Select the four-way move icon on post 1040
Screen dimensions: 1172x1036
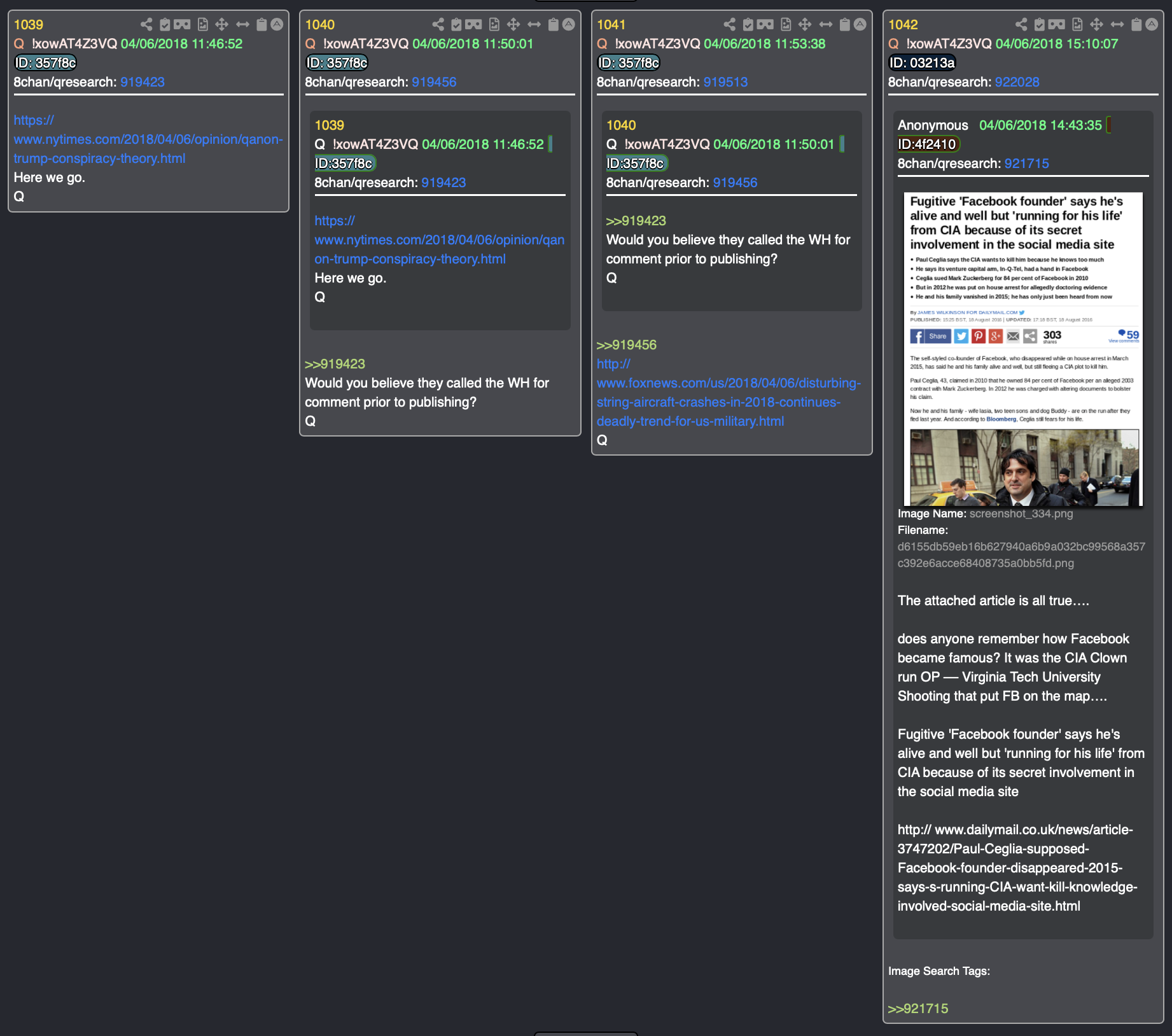point(513,24)
